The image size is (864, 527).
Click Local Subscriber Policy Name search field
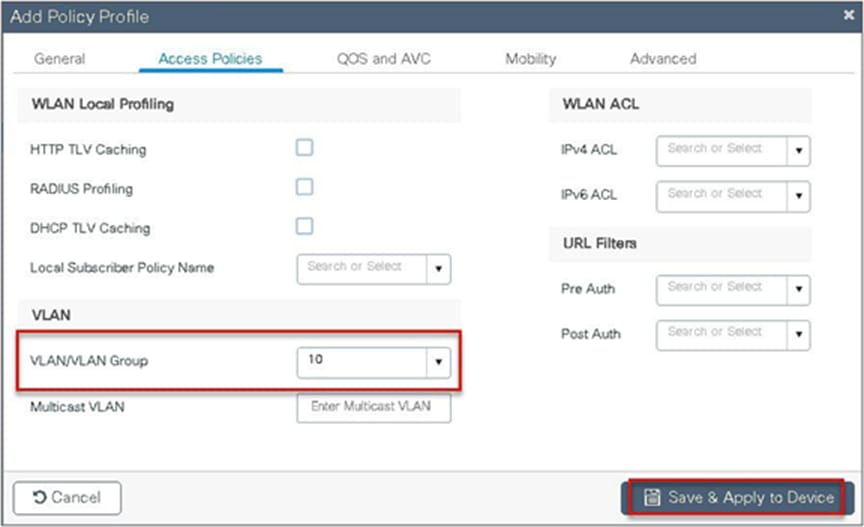361,269
